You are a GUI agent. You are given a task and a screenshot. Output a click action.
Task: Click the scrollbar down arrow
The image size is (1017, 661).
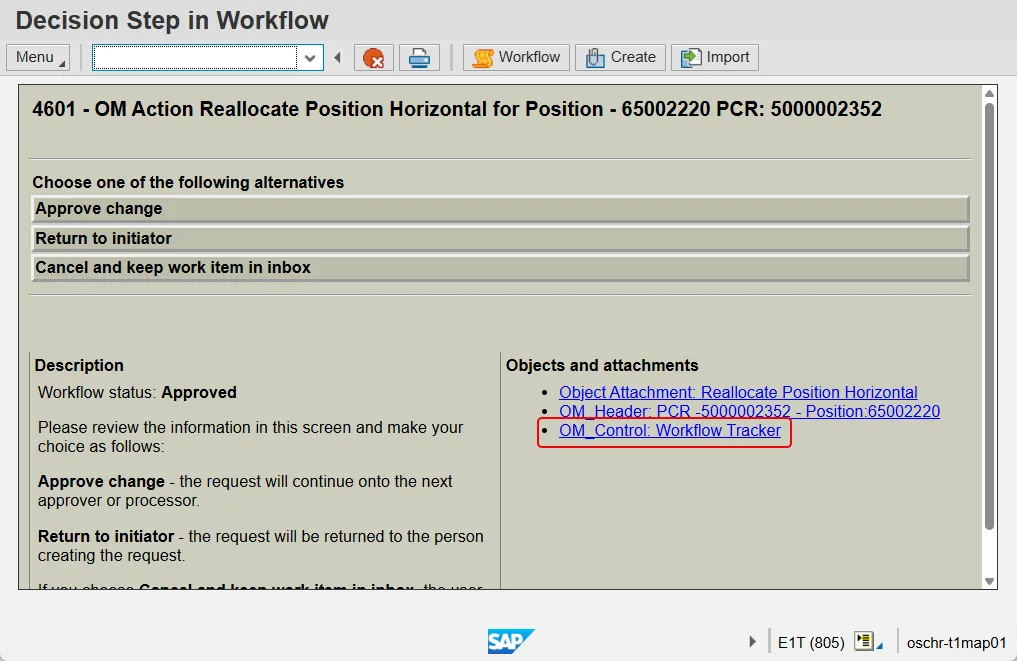[x=989, y=581]
